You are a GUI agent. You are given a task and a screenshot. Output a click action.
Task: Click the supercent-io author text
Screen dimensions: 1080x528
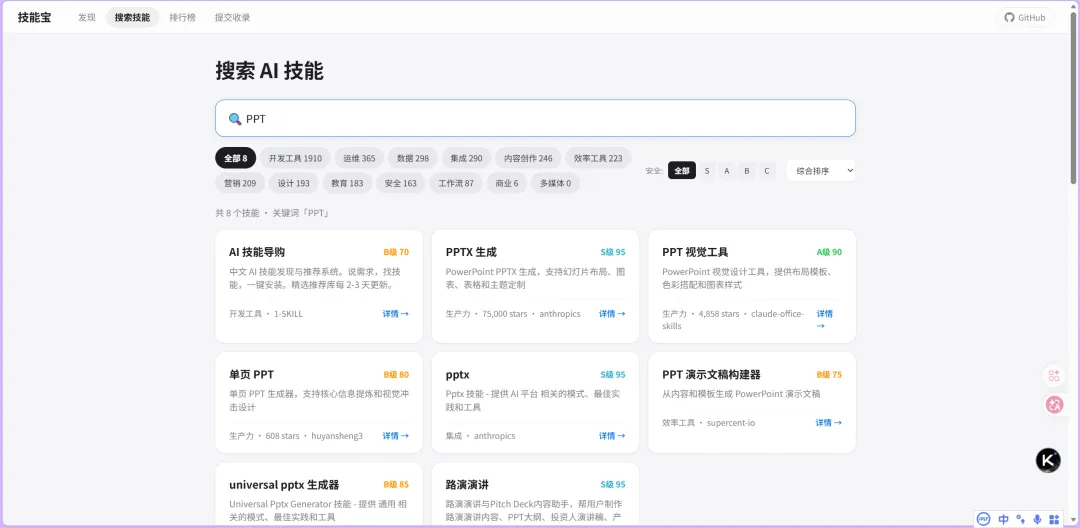[731, 423]
